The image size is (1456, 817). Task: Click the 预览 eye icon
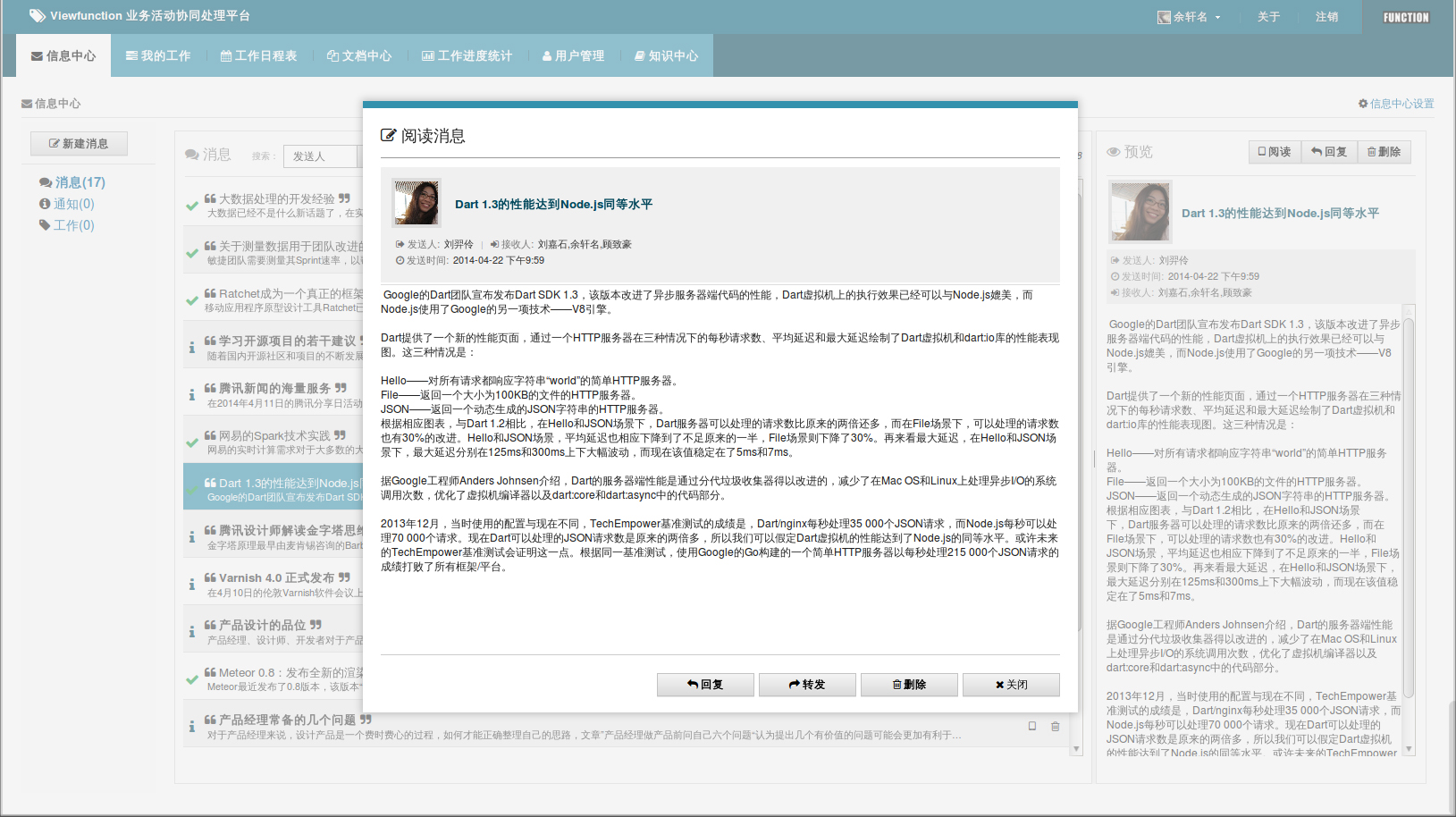pos(1114,152)
